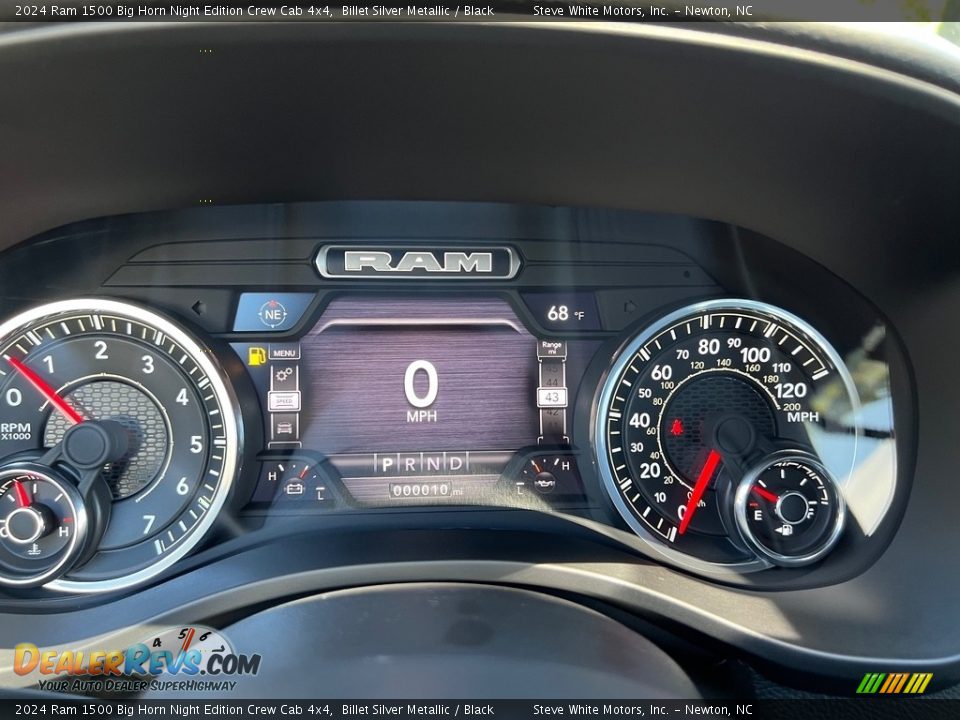Click the 000010 mi odometer readout

pos(427,490)
